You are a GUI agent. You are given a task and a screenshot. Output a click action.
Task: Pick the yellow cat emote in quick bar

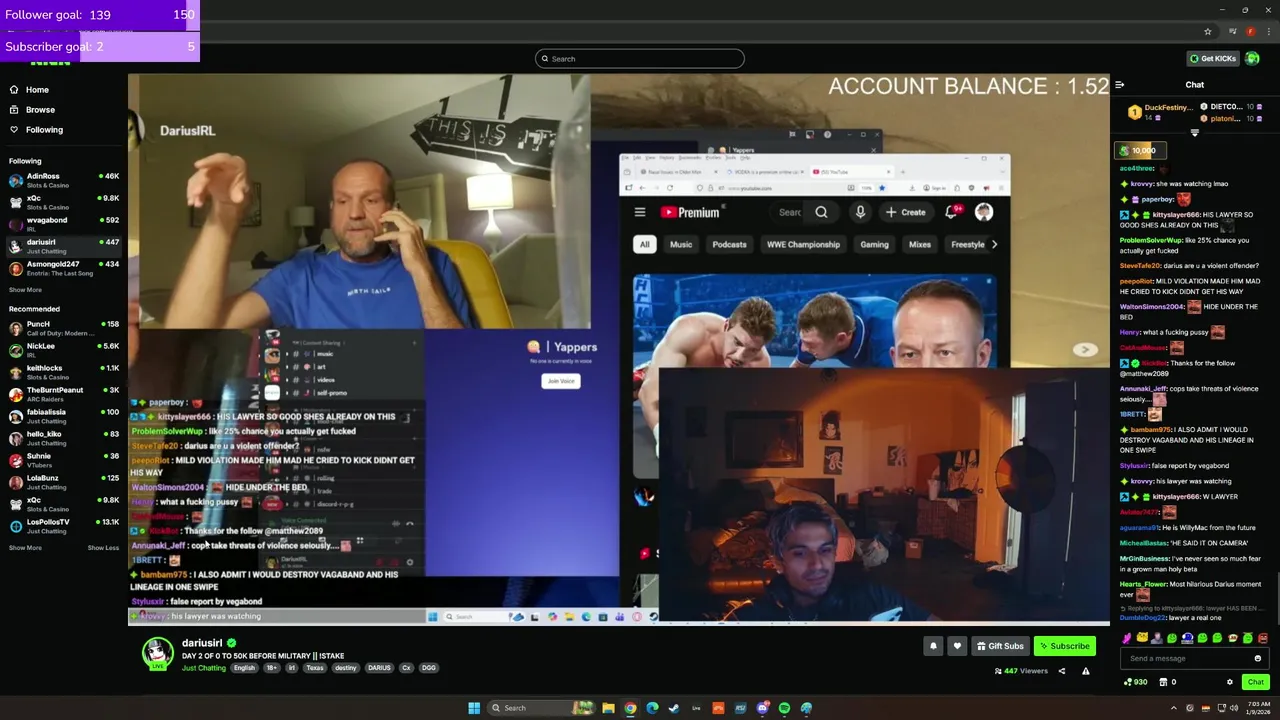(1142, 639)
